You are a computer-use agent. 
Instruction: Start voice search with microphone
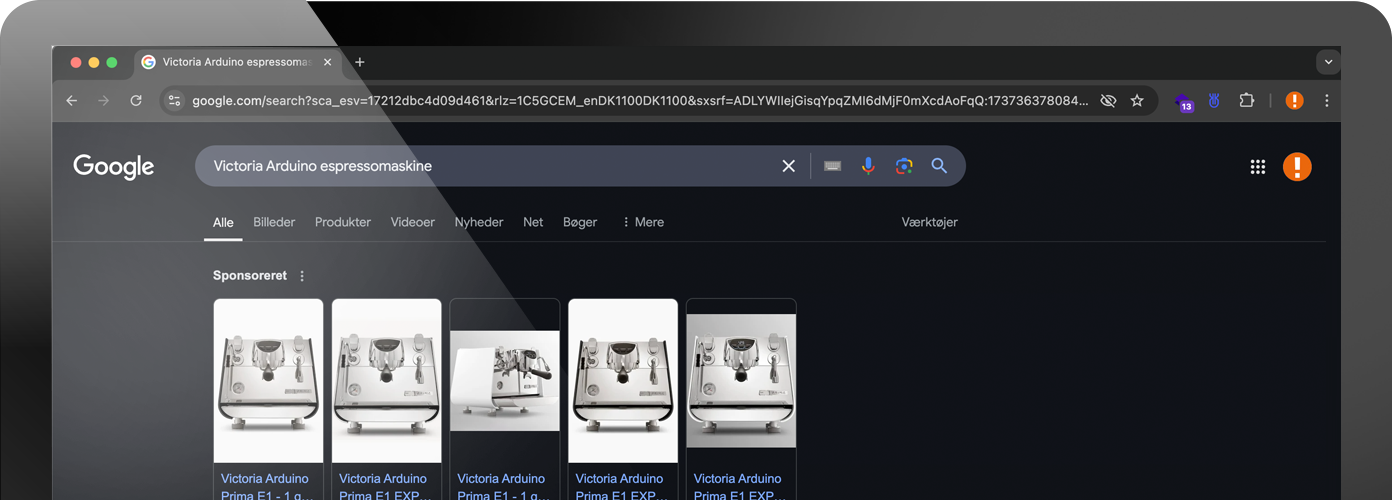(868, 166)
